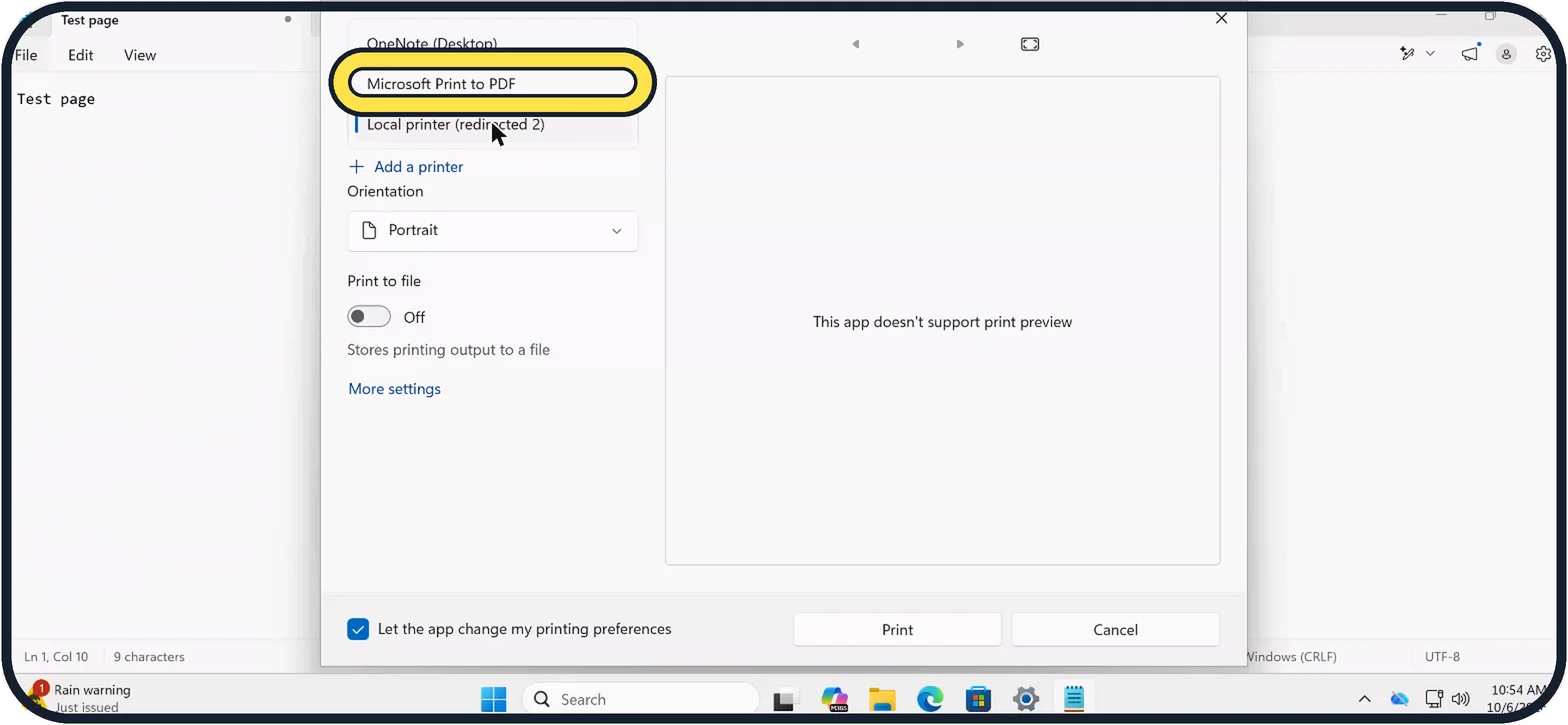Click the OneDrive cloud tray icon

[1400, 699]
